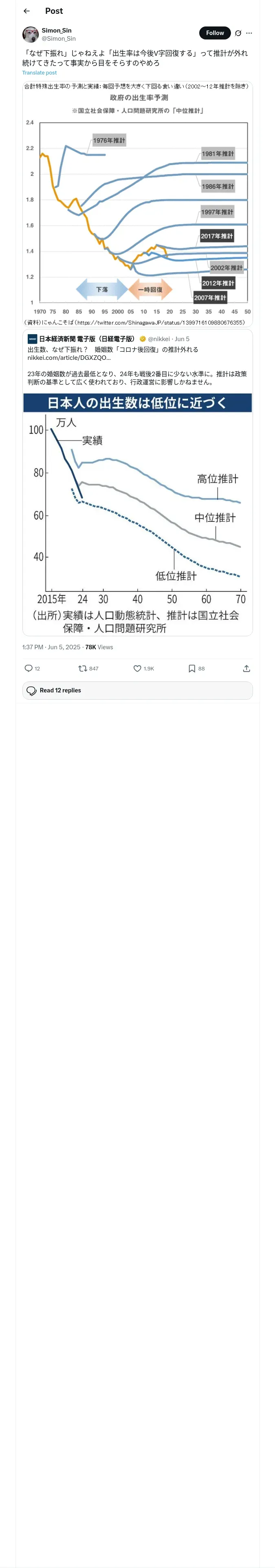This screenshot has height=1568, width=275.
Task: Click the share upload icon
Action: tap(246, 668)
